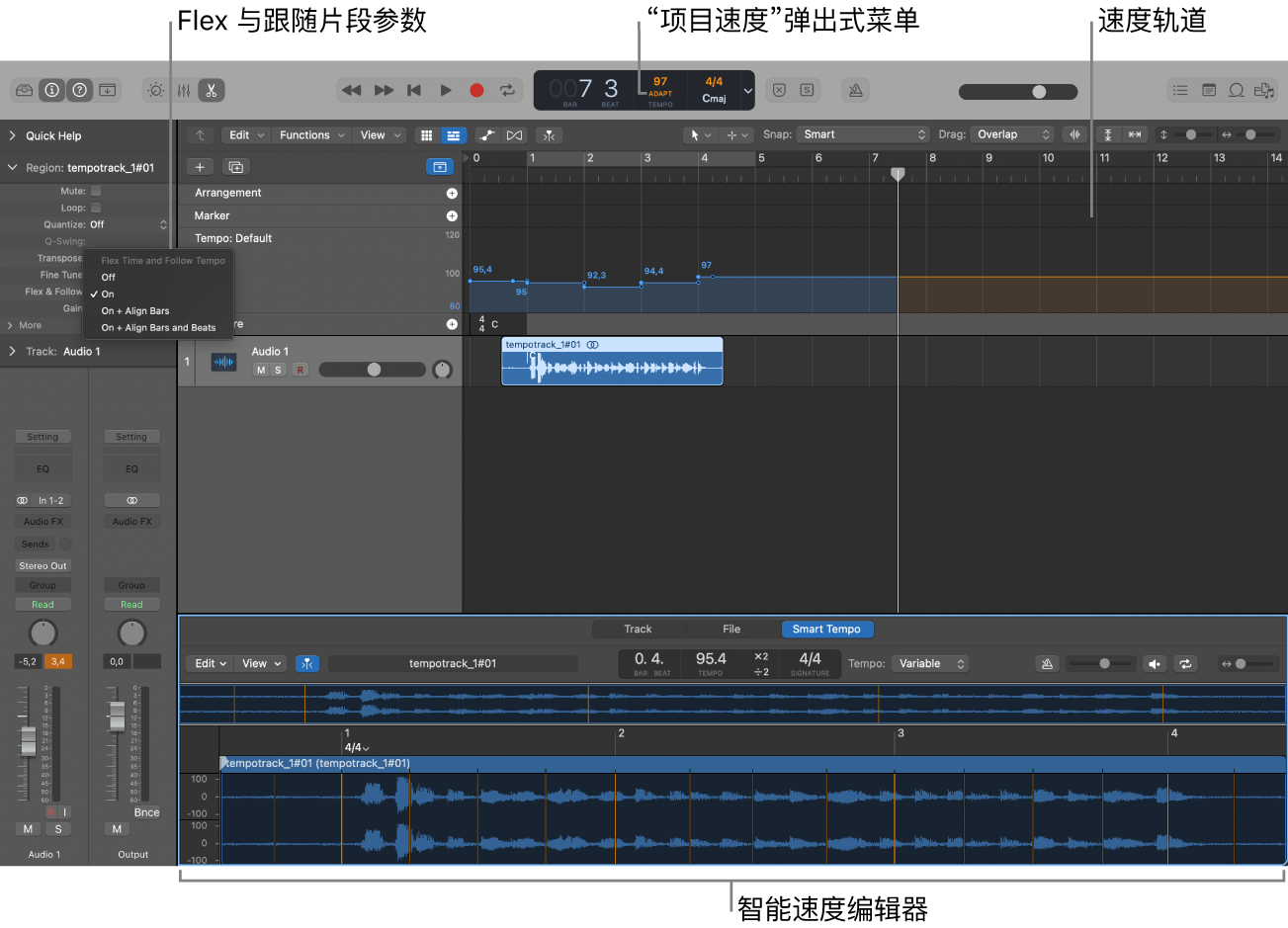Expand the More disclosure triangle

pyautogui.click(x=11, y=325)
